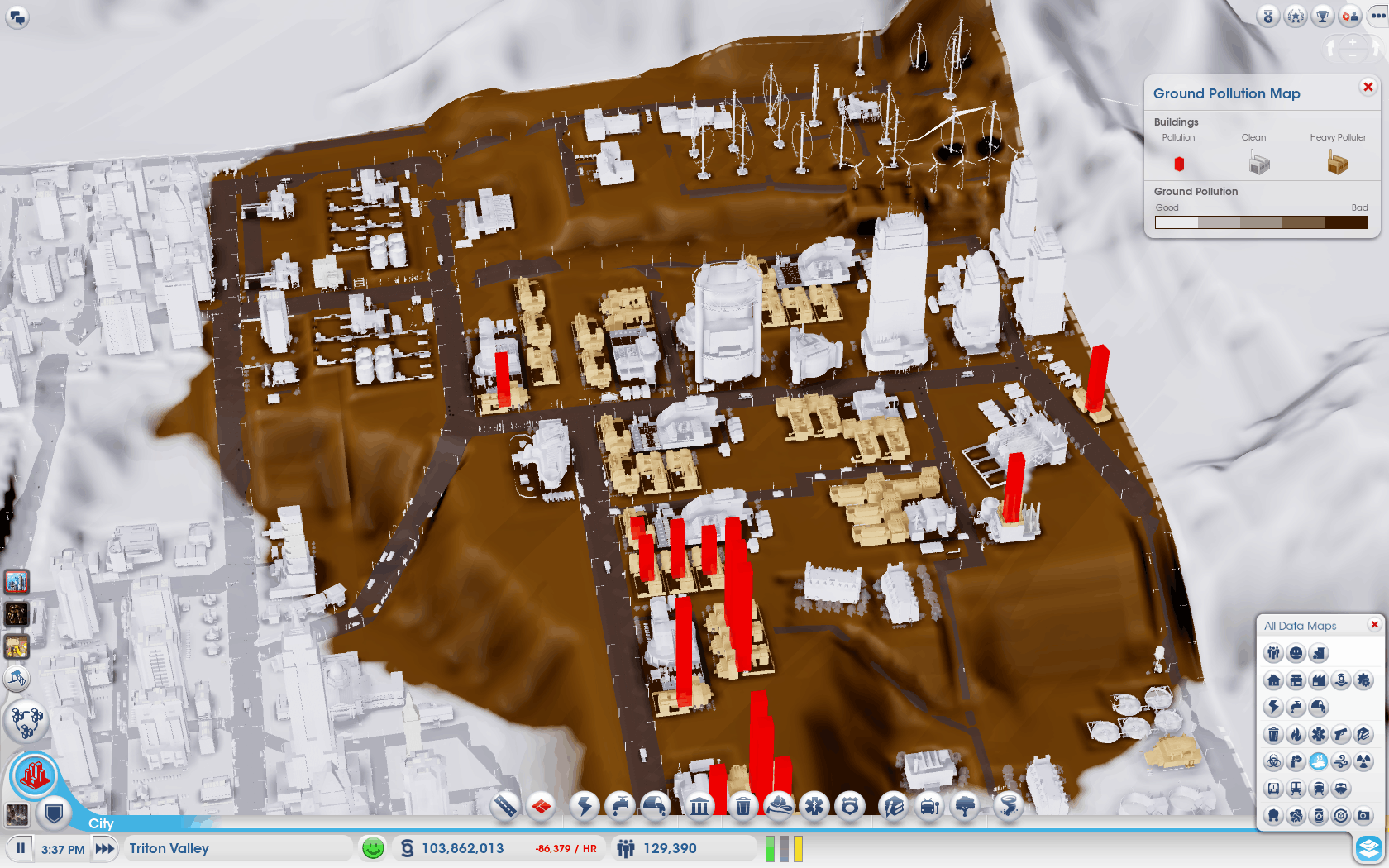
Task: Open the Mass Transit menu in the build toolbar
Action: pyautogui.click(x=929, y=805)
